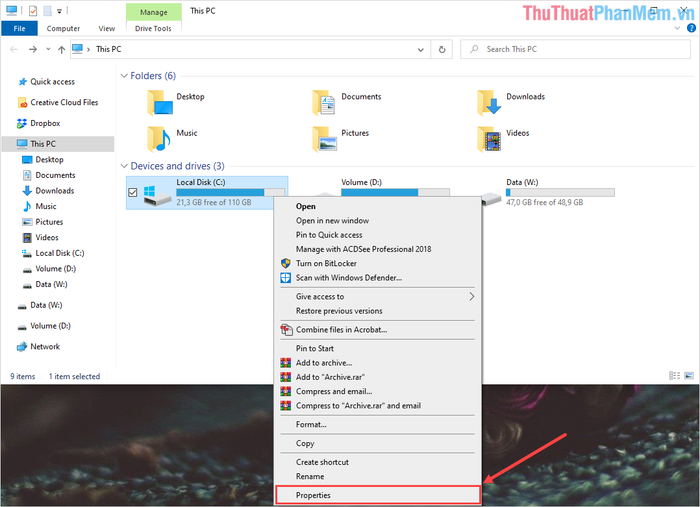
Task: Select Manage with ACDSee Professional 2018
Action: [378, 249]
